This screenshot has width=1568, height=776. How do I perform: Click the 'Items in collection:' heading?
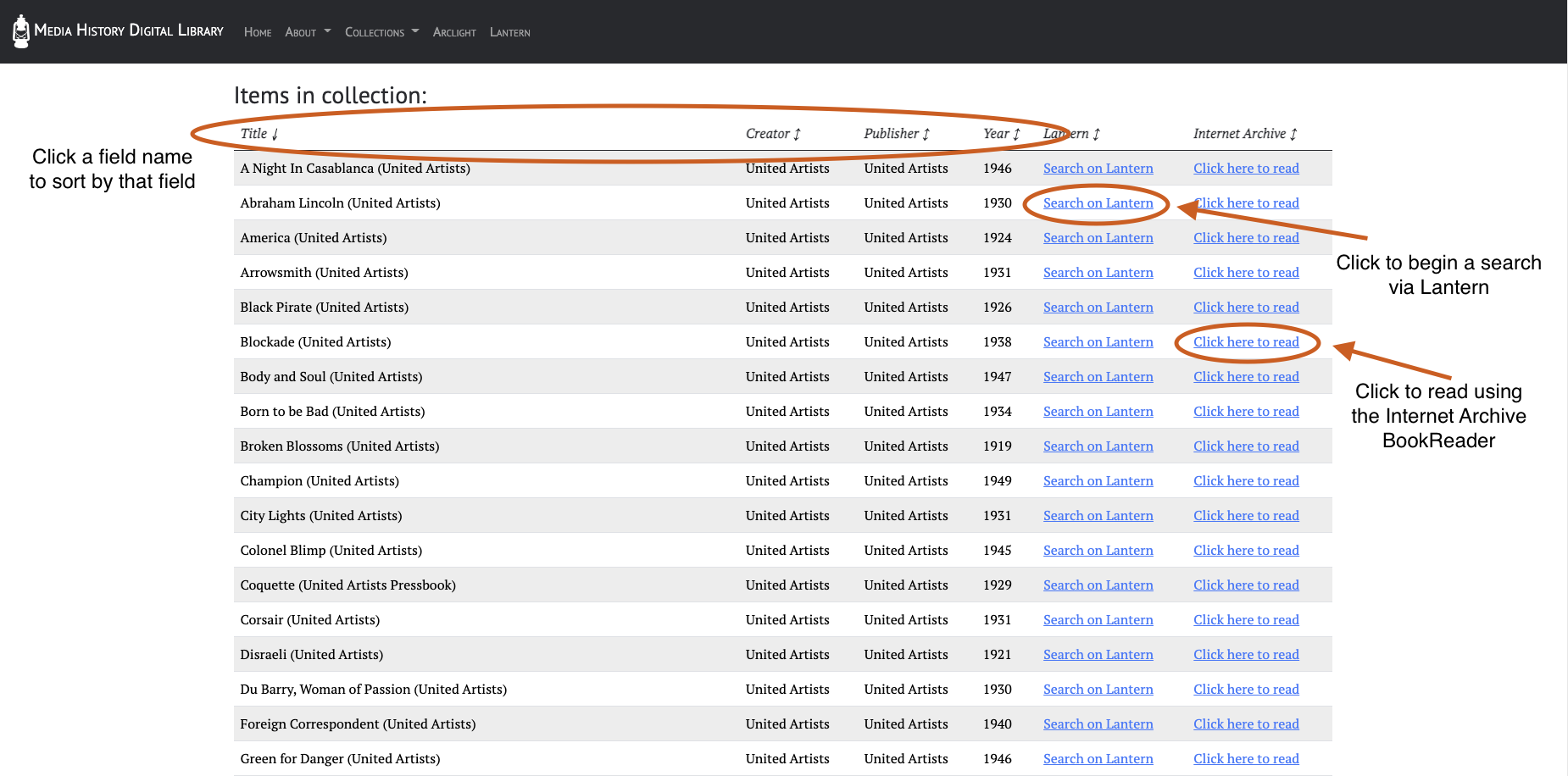click(x=331, y=96)
